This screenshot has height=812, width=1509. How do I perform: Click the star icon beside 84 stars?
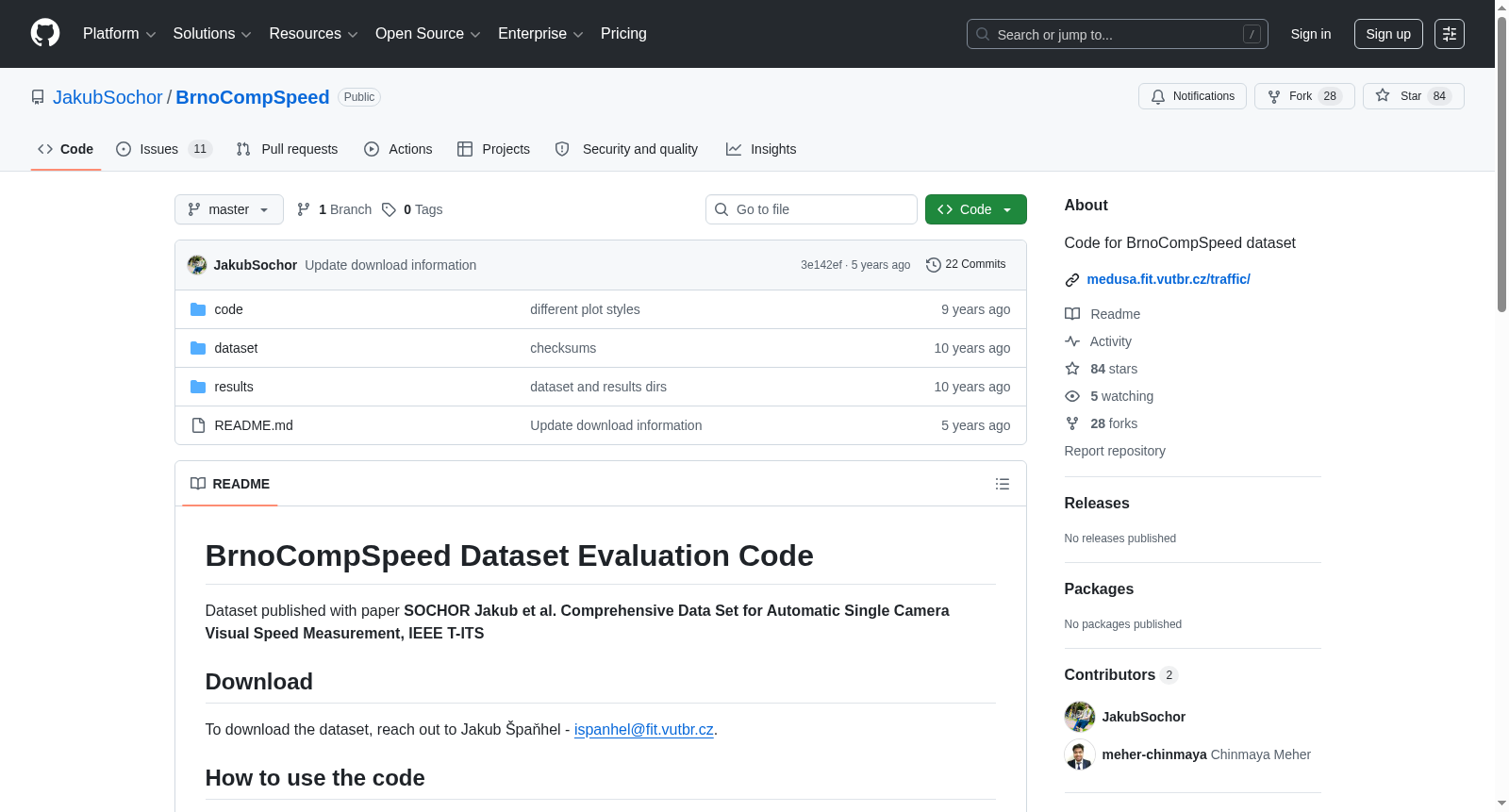[1072, 369]
